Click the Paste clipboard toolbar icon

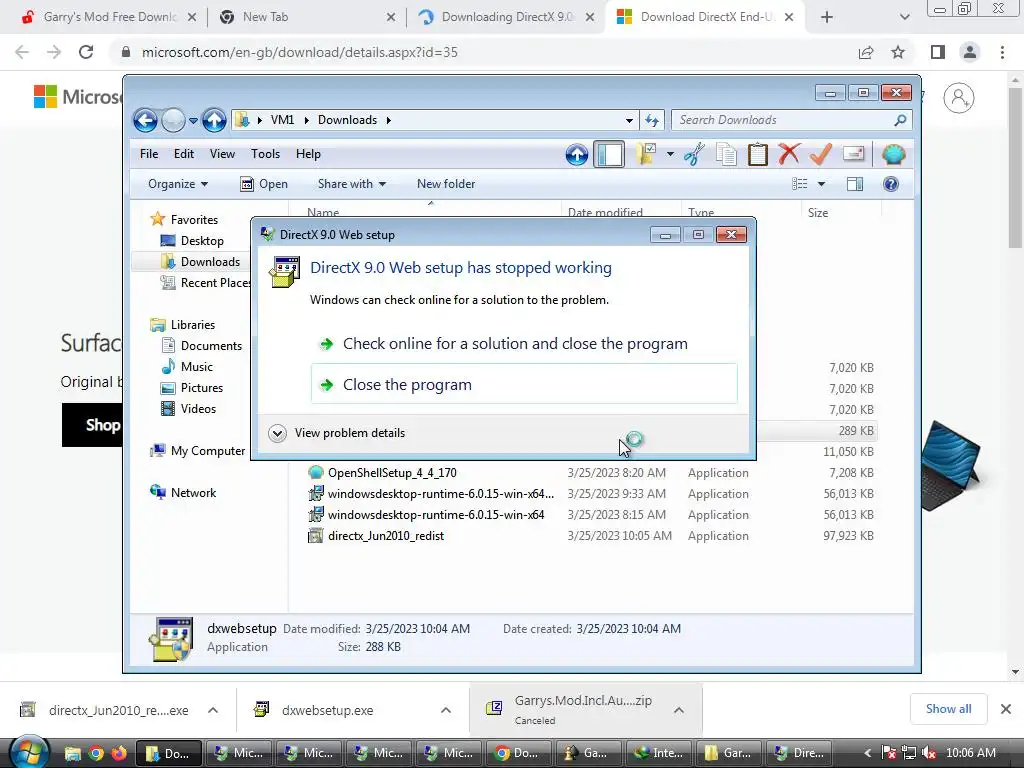pos(758,155)
